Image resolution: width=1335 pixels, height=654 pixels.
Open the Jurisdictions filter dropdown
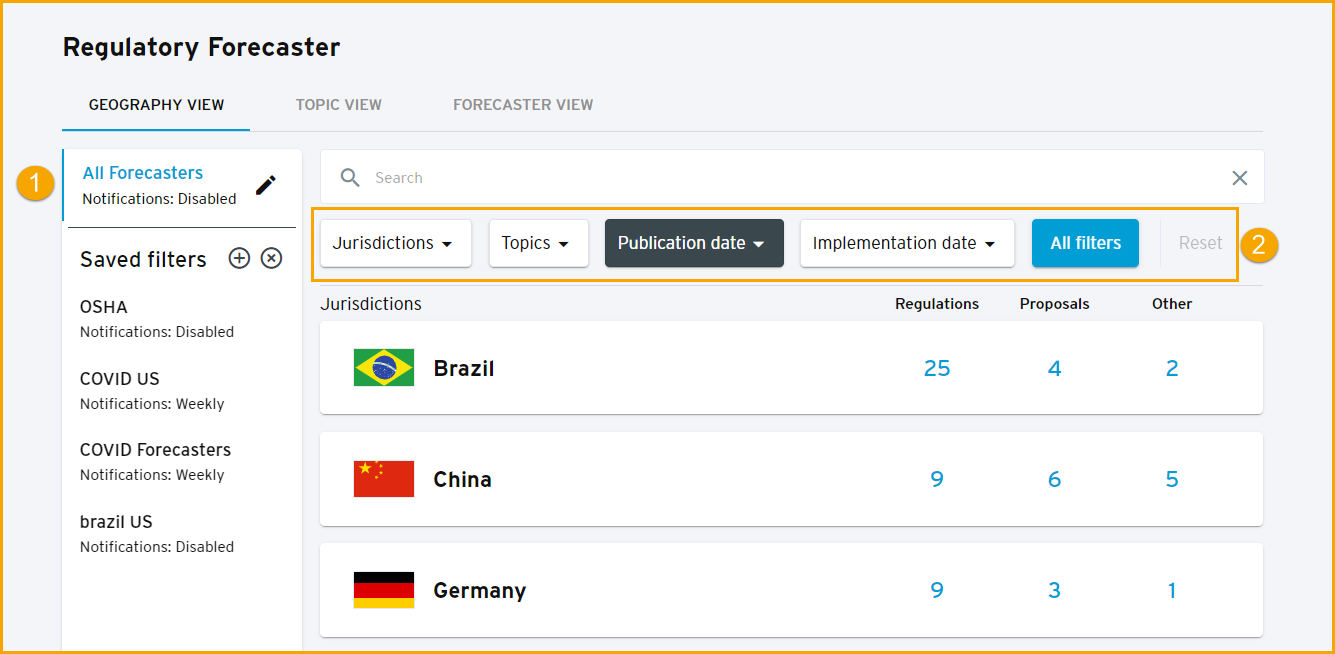click(x=396, y=243)
